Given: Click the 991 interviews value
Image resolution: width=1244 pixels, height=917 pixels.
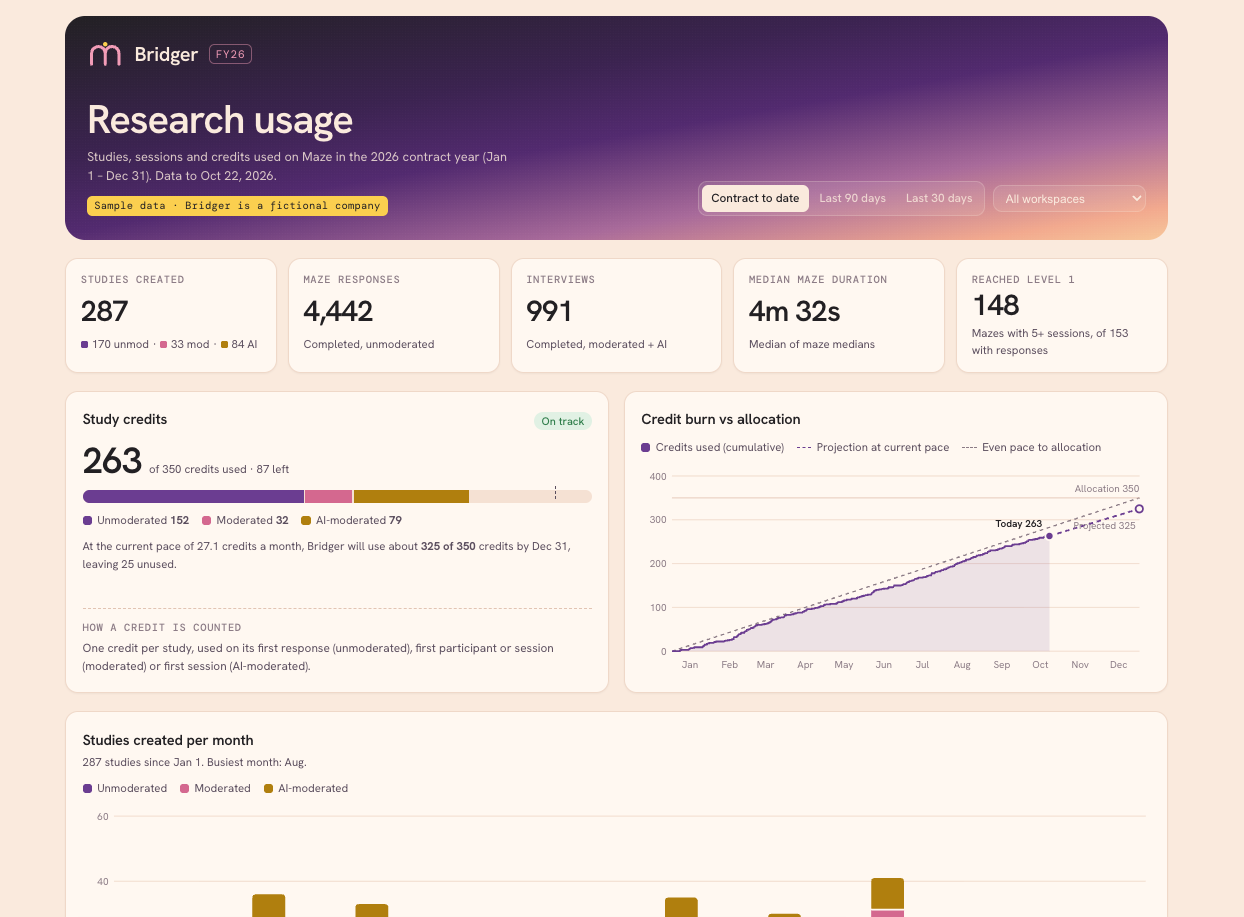Looking at the screenshot, I should coord(549,311).
